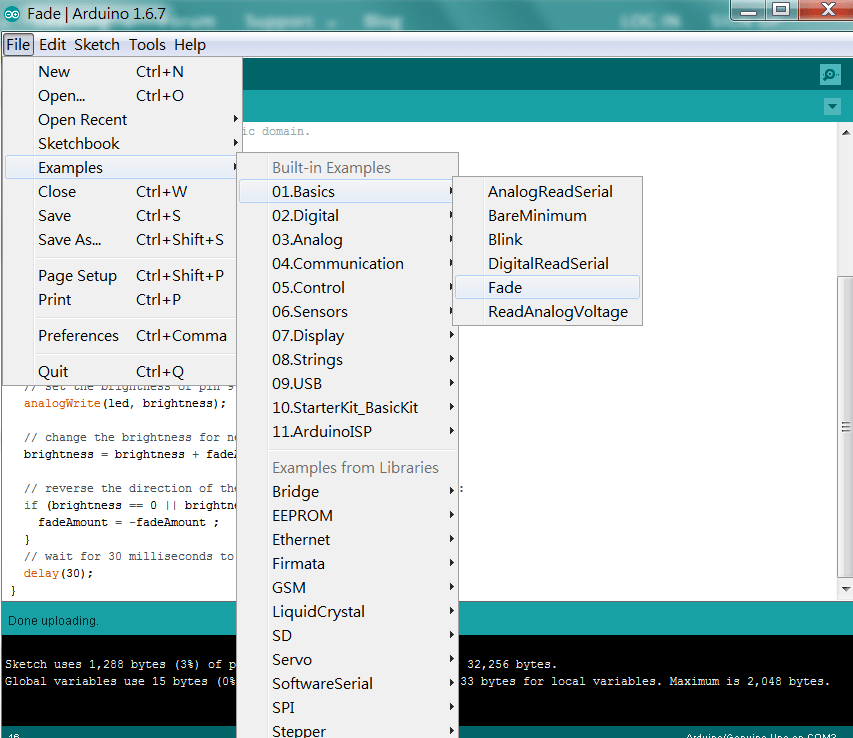This screenshot has height=738, width=853.
Task: Select Page Setup menu entry
Action: click(x=77, y=276)
